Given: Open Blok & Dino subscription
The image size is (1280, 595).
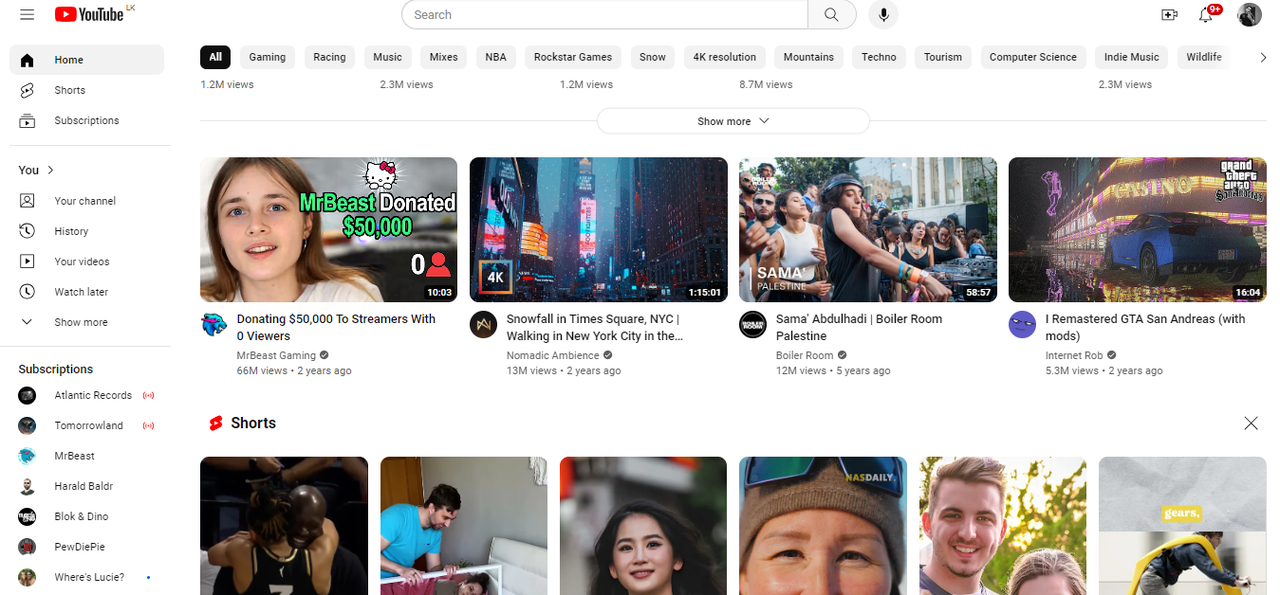Looking at the screenshot, I should [87, 516].
